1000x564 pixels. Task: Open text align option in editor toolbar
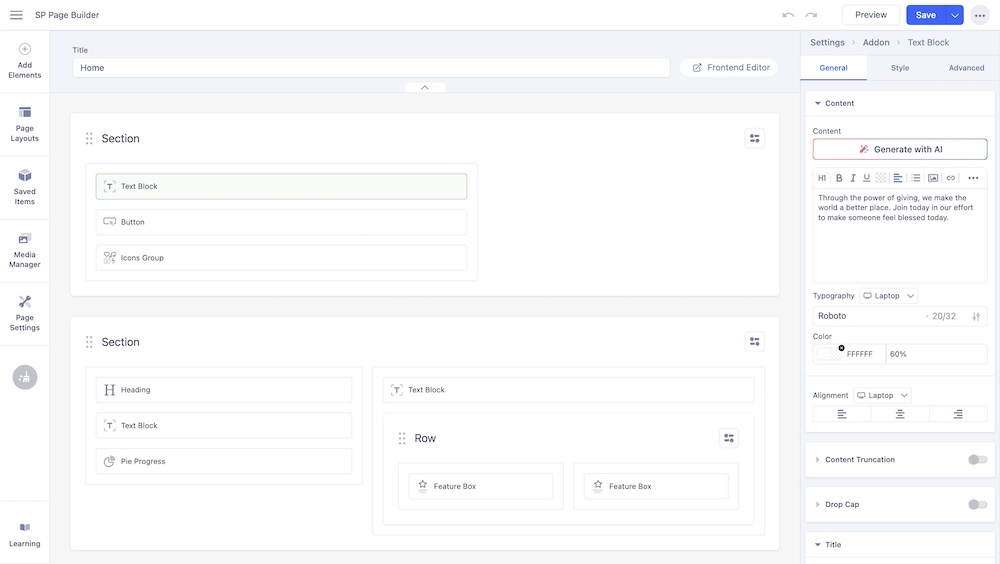[897, 178]
